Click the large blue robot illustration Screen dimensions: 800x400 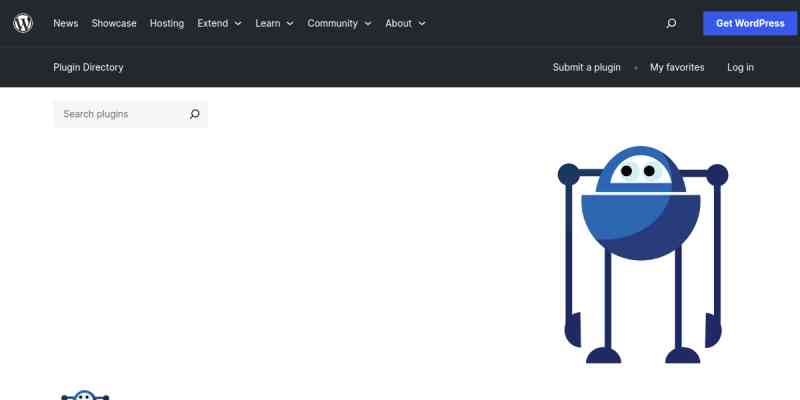[643, 255]
